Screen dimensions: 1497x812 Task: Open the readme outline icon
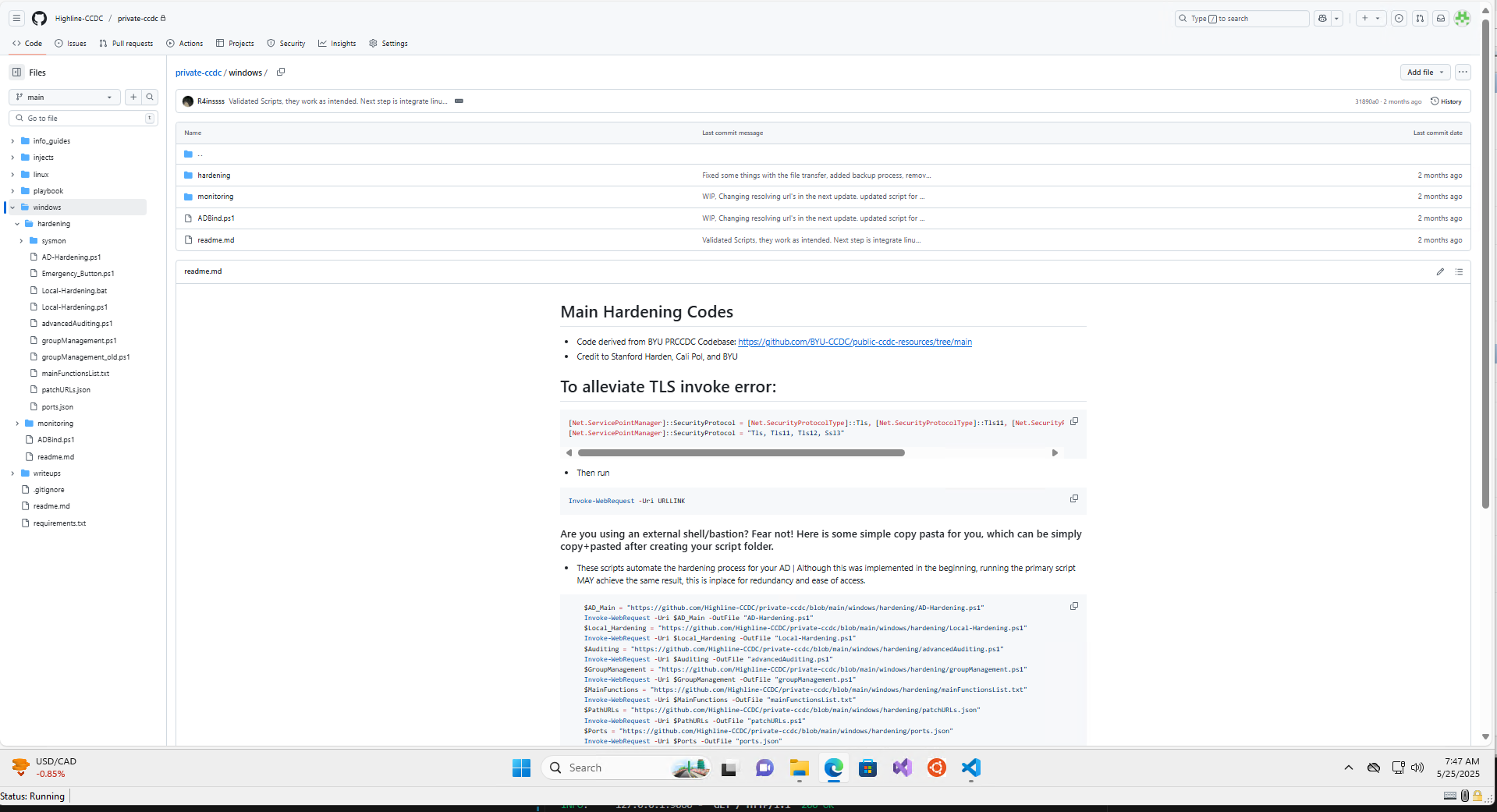click(x=1459, y=271)
